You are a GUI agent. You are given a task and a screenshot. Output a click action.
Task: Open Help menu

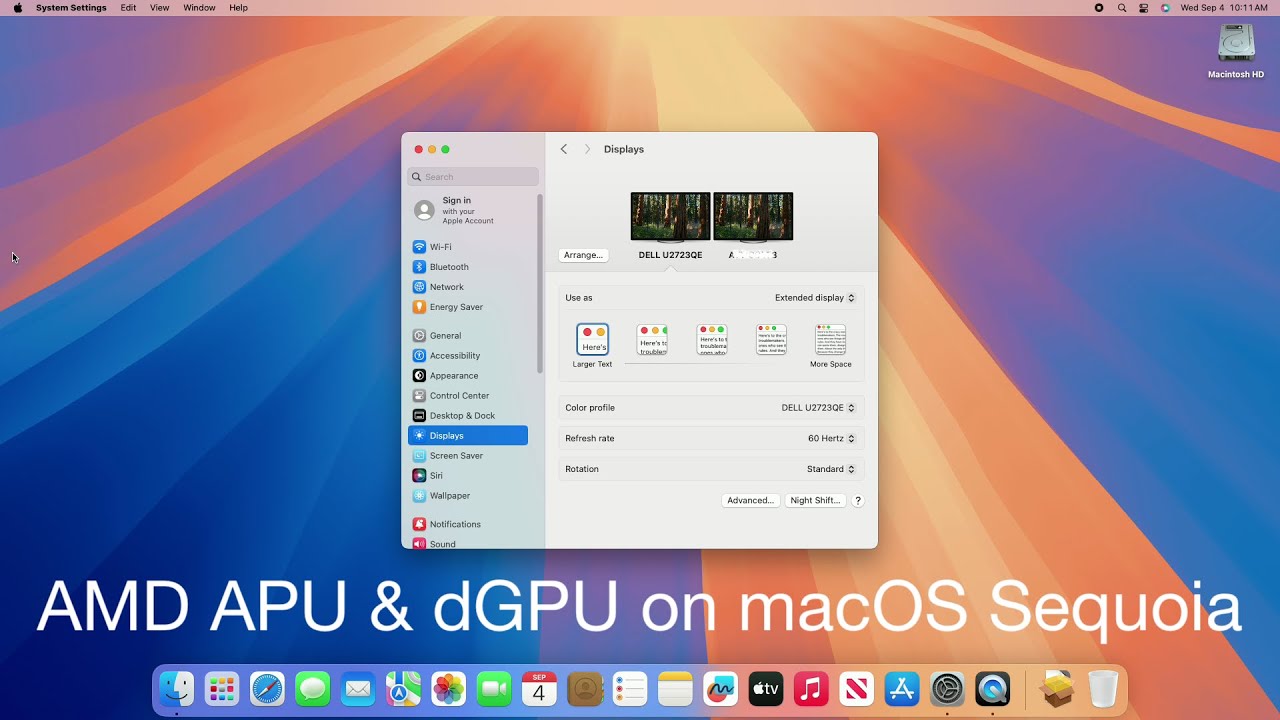238,8
